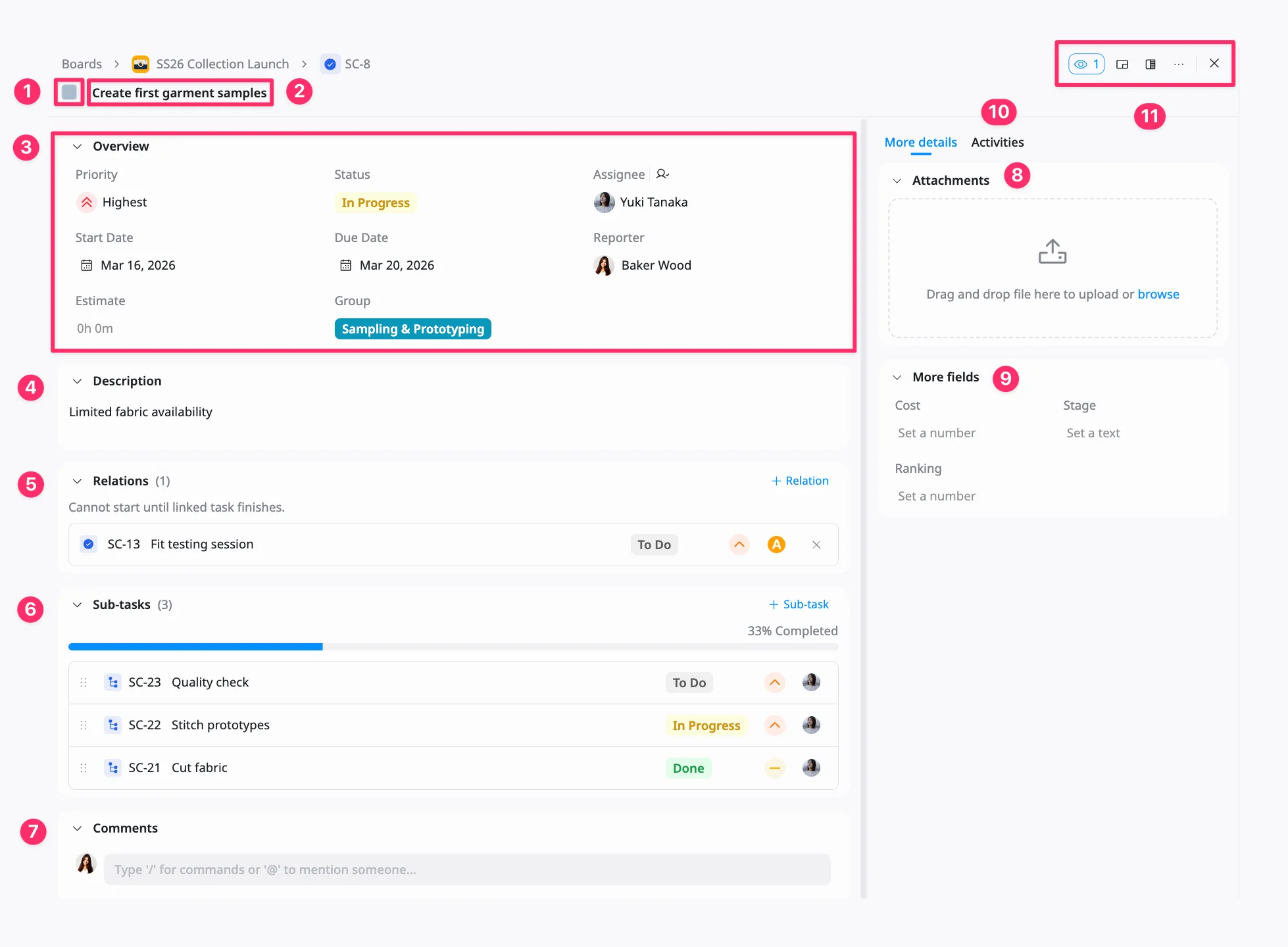Collapse the Description section
The height and width of the screenshot is (947, 1288).
pyautogui.click(x=77, y=381)
